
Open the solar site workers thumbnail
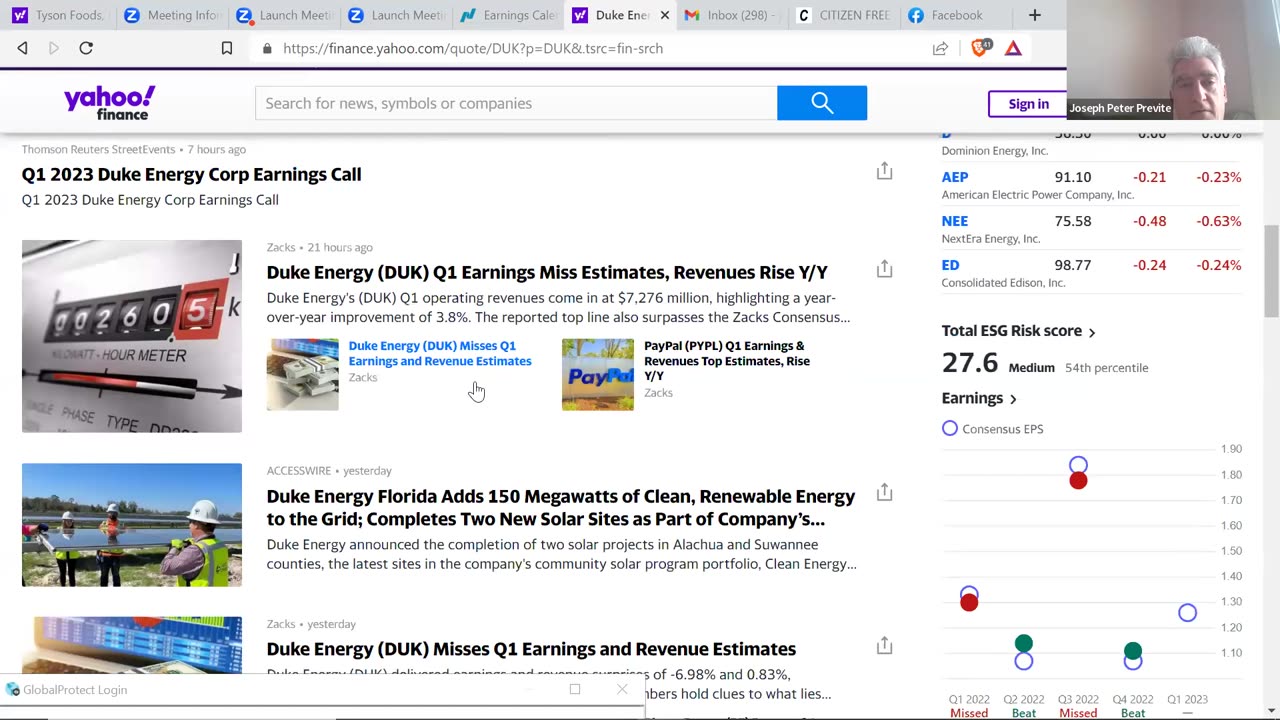pos(132,525)
